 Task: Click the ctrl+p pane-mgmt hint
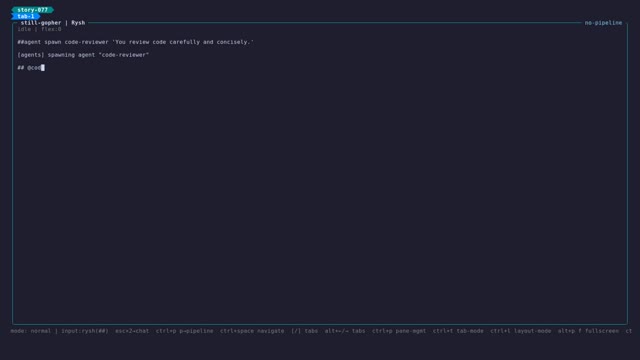click(x=399, y=331)
